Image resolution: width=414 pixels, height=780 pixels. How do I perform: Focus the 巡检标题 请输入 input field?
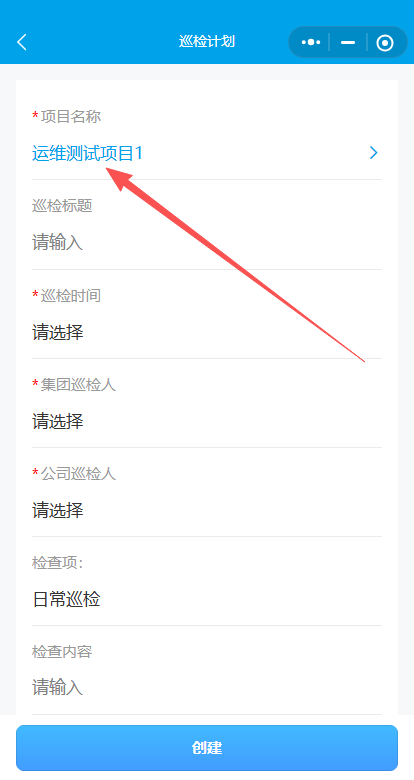(x=207, y=243)
